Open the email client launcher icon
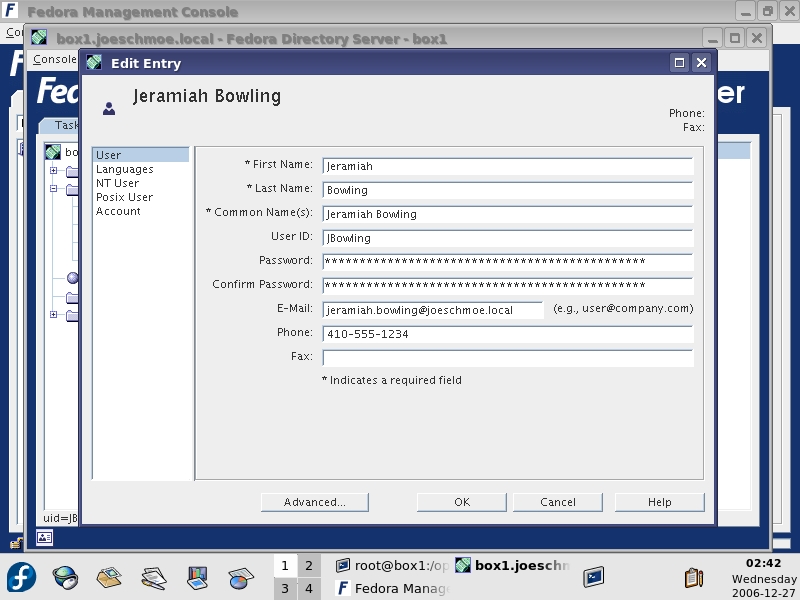 pyautogui.click(x=109, y=577)
